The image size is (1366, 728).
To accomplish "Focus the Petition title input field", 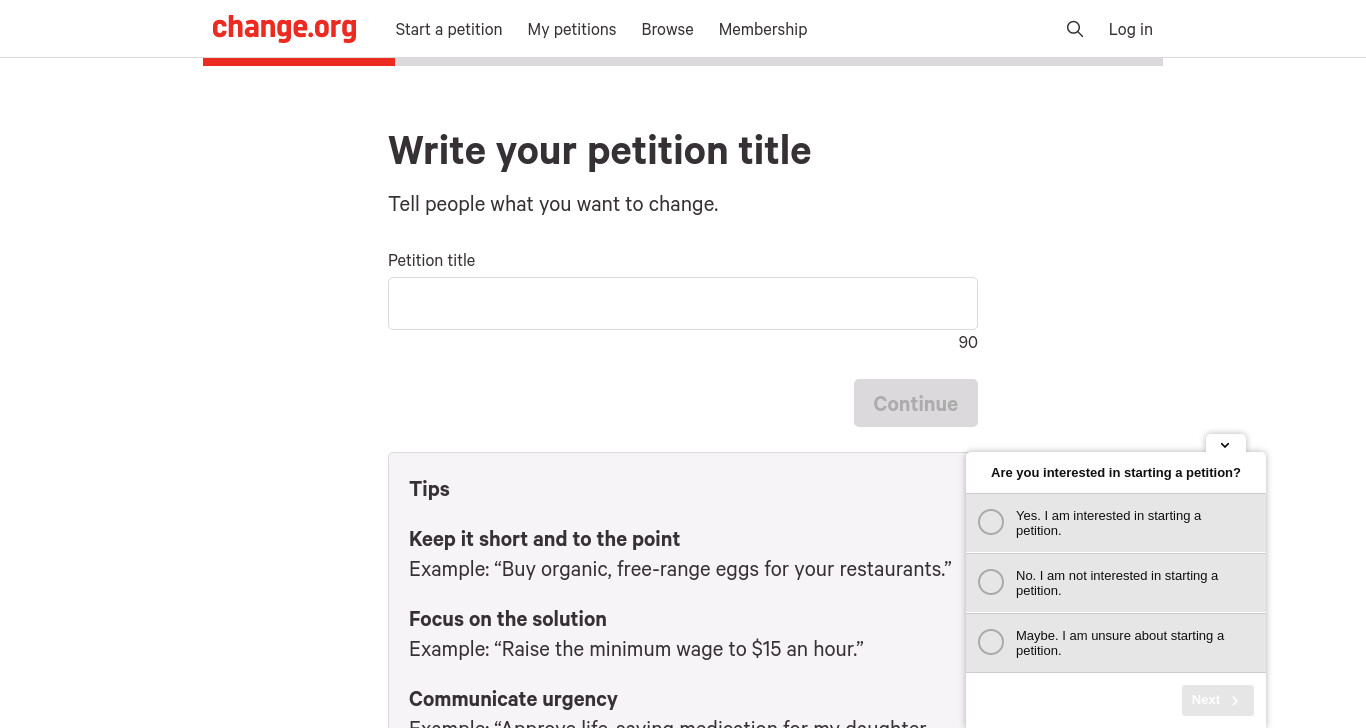I will 683,303.
